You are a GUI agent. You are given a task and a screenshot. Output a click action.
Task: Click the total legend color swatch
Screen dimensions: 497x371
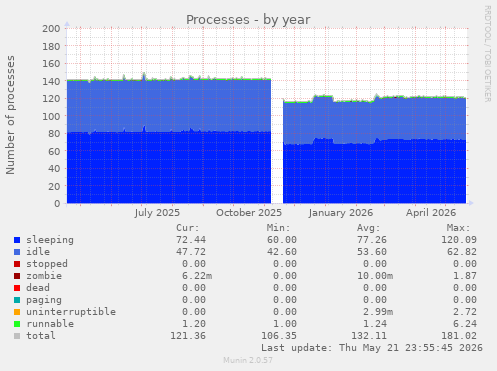[x=17, y=336]
